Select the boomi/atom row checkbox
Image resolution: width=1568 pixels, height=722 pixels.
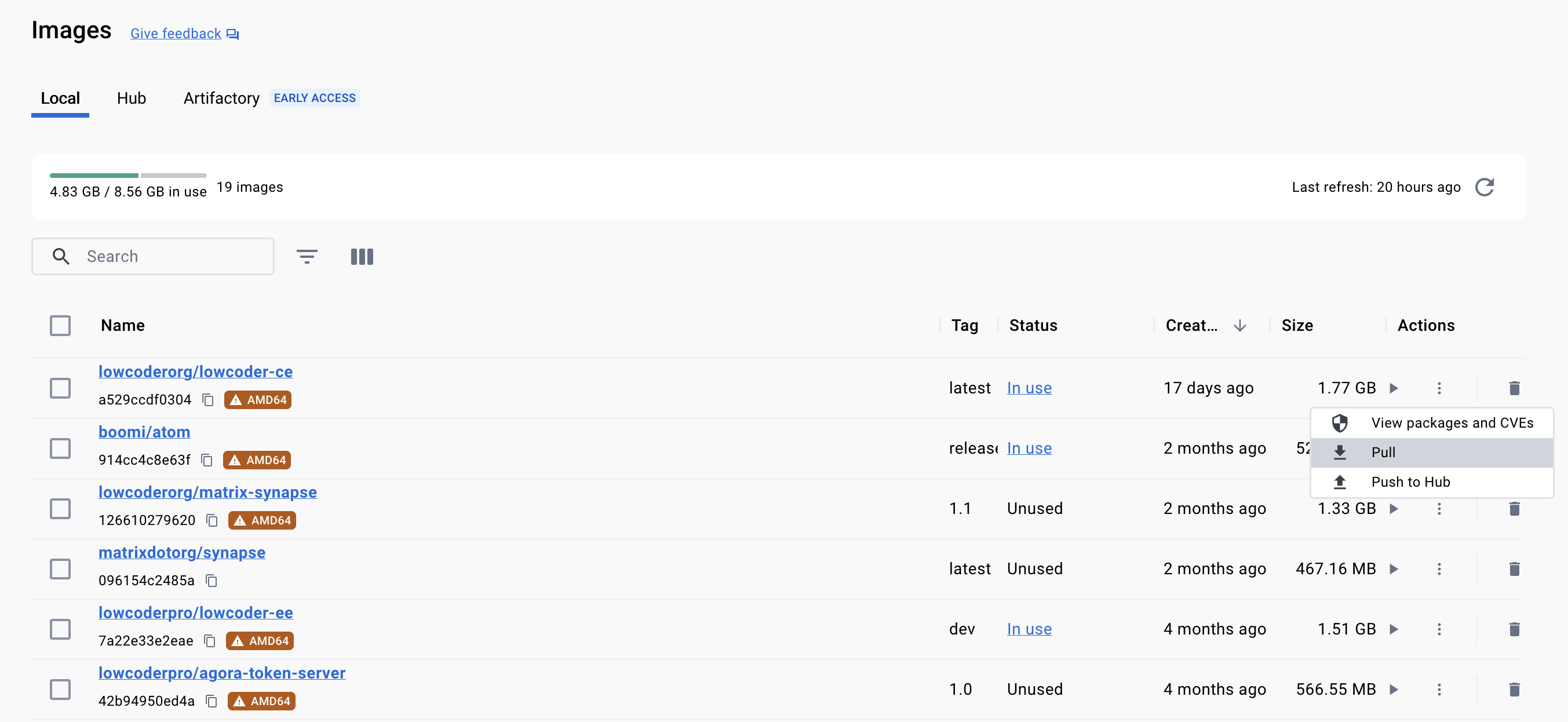click(60, 448)
